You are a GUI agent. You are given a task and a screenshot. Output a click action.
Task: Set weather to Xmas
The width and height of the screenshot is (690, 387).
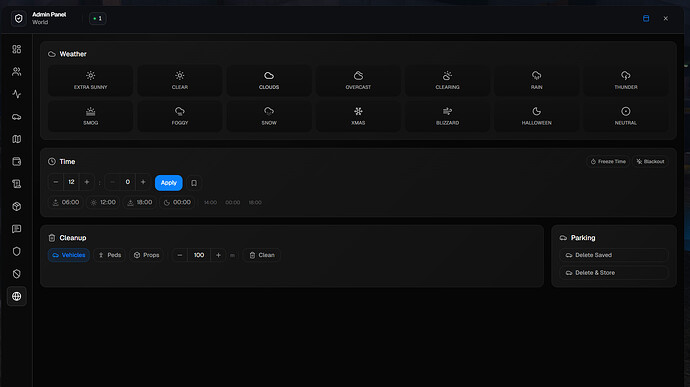pyautogui.click(x=358, y=116)
